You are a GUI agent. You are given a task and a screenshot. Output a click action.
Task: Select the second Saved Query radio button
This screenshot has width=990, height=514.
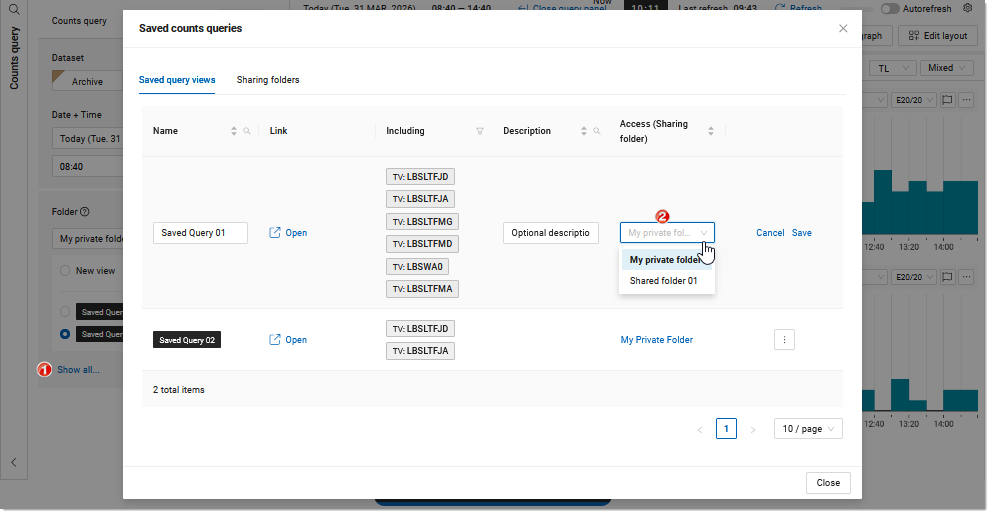coord(65,333)
